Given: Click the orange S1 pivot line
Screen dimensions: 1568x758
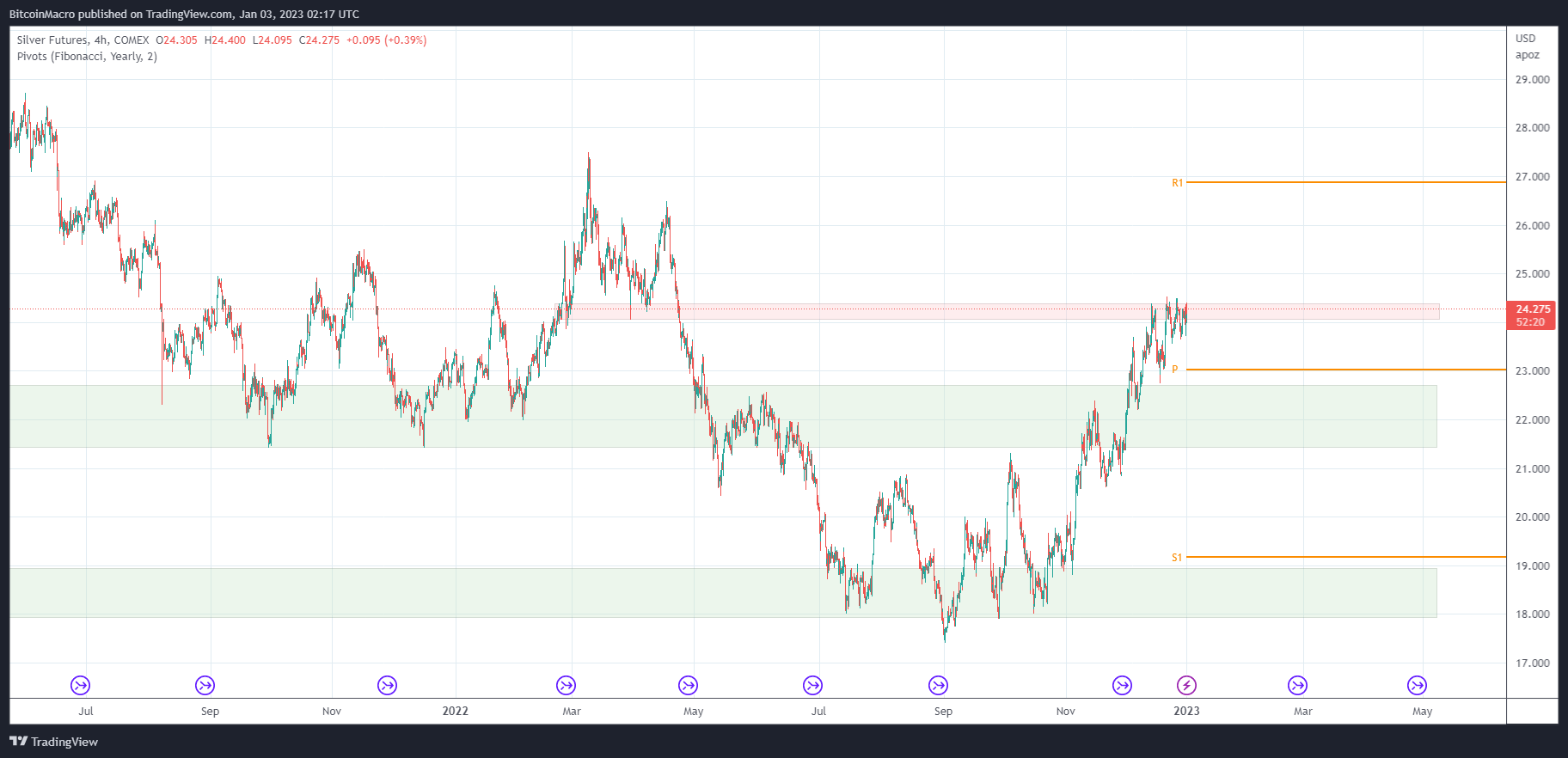Looking at the screenshot, I should (1346, 557).
